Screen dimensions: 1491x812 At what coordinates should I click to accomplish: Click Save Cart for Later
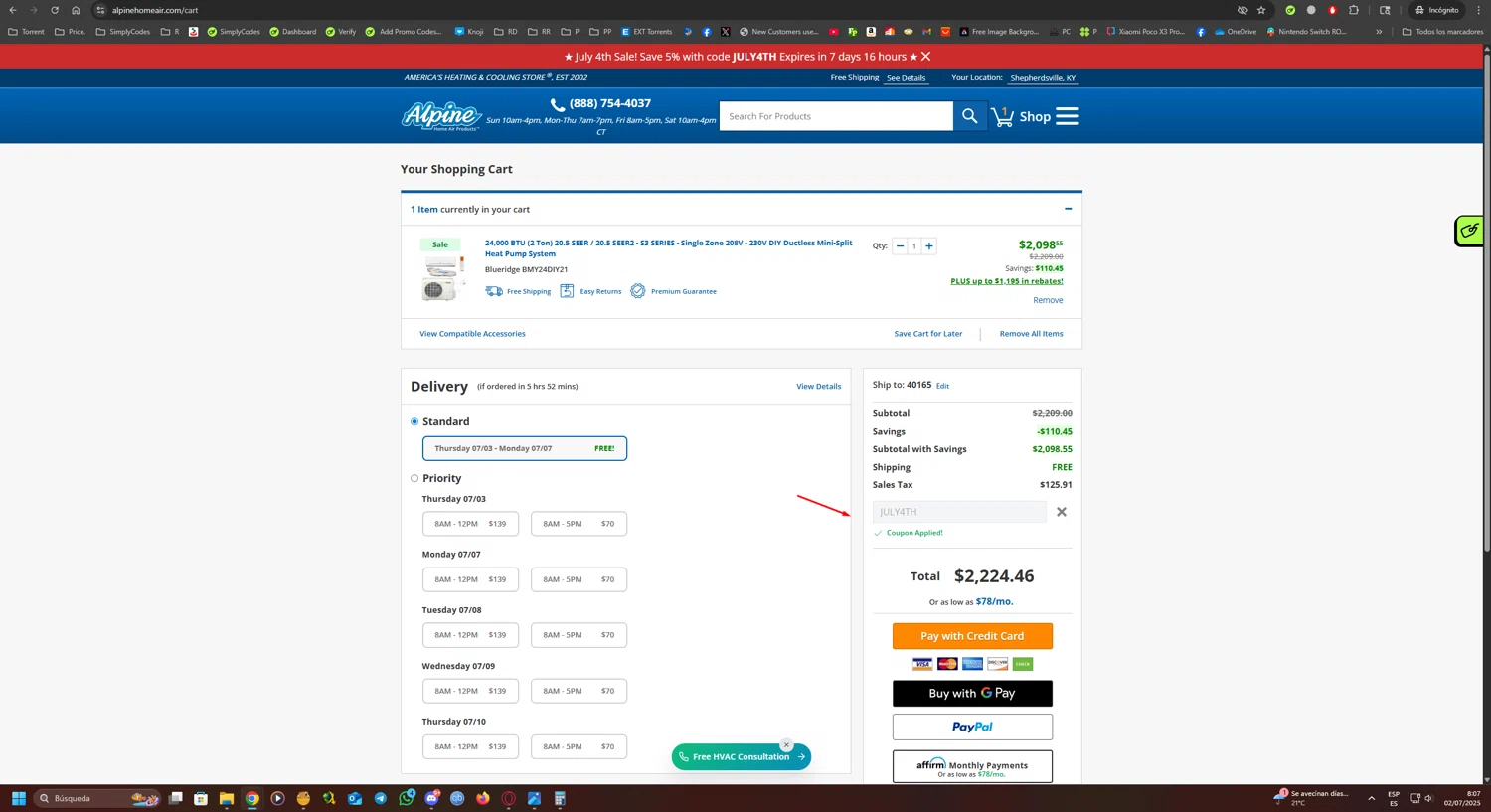[927, 334]
